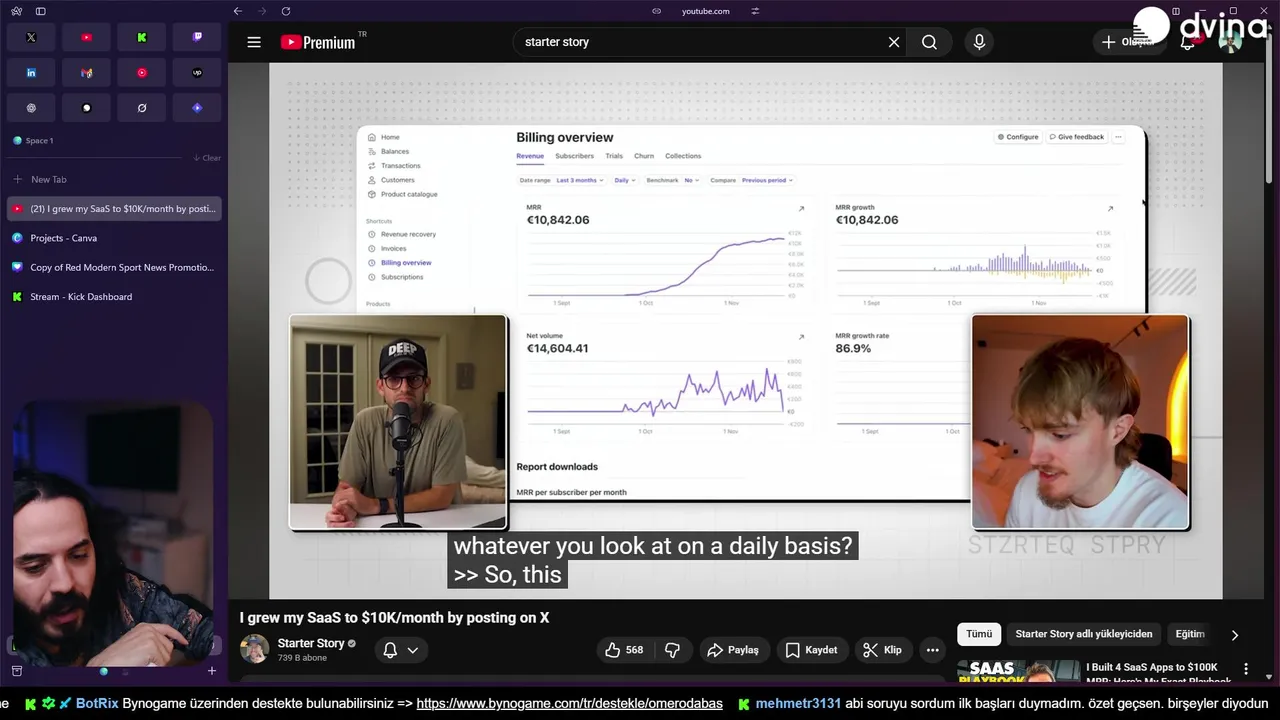
Task: Open the YouTube Music pinned shortcut
Action: coord(142,73)
